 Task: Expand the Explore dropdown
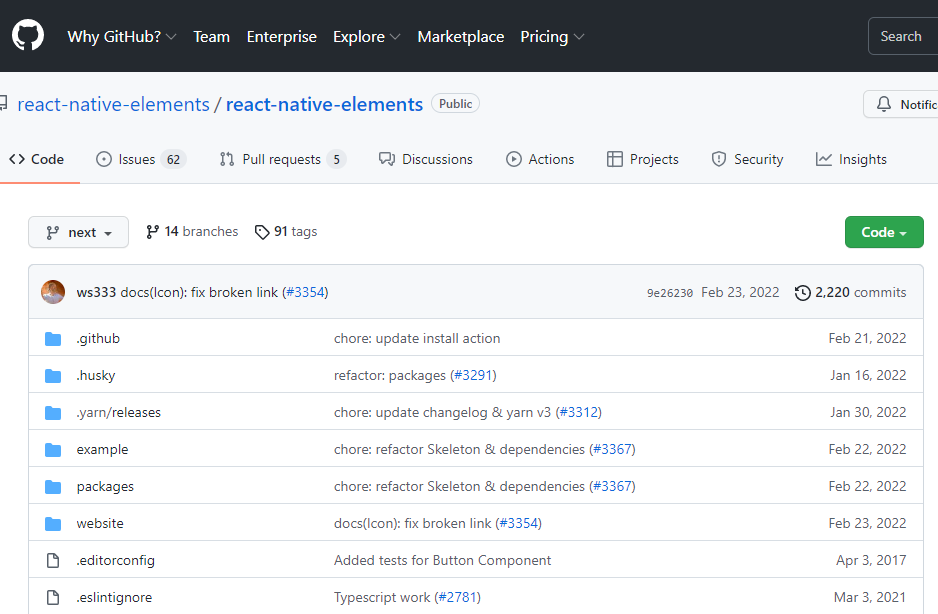point(366,37)
